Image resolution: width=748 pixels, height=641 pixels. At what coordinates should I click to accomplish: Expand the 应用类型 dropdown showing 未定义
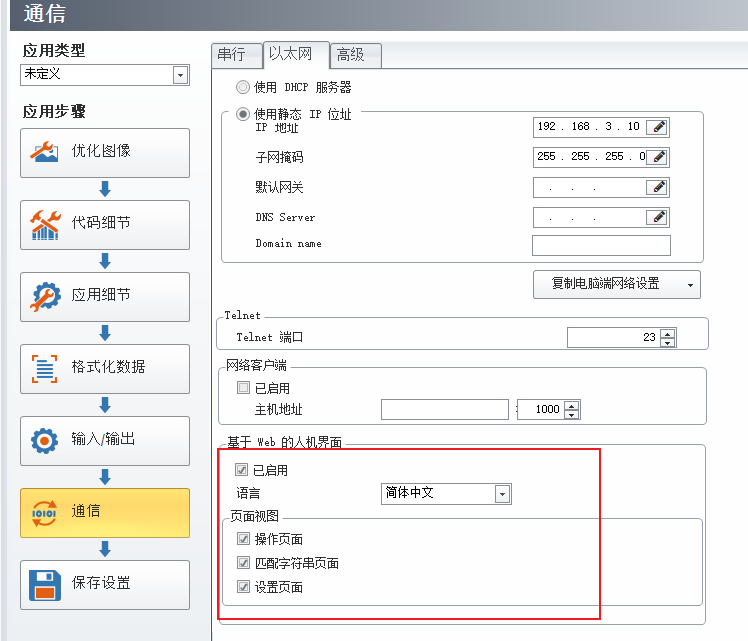click(x=180, y=75)
